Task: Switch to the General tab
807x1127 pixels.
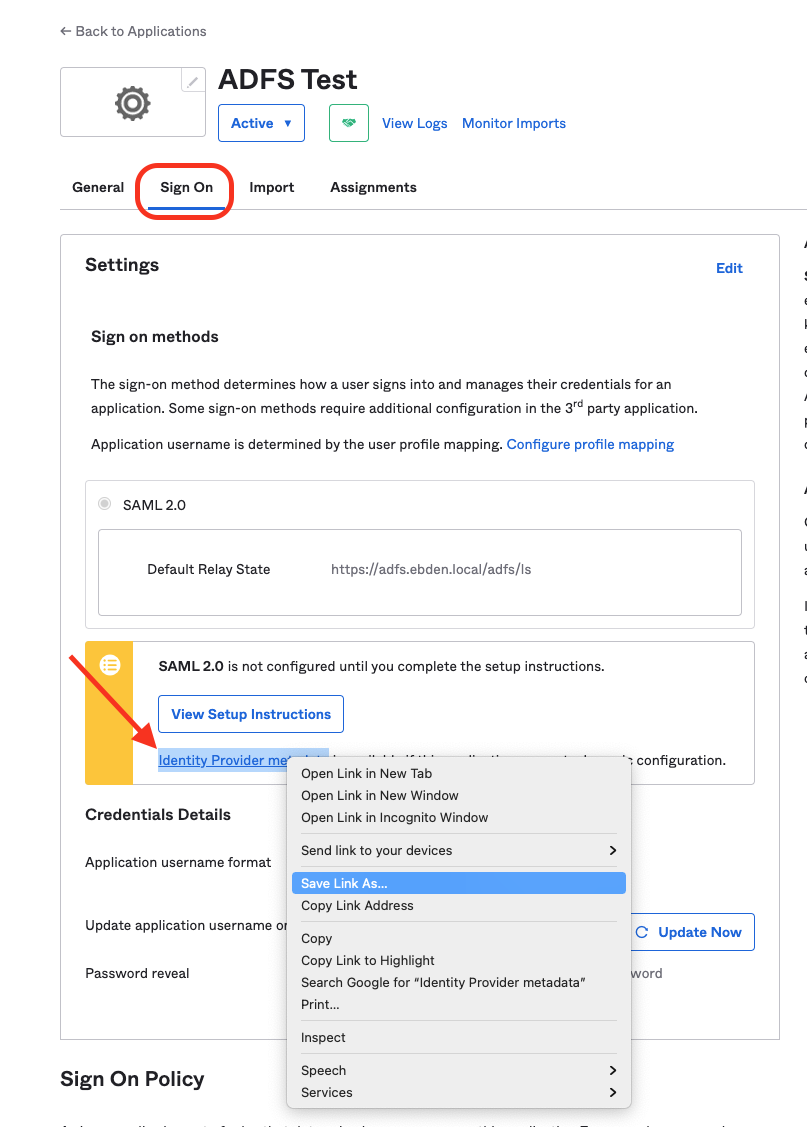Action: [x=97, y=187]
